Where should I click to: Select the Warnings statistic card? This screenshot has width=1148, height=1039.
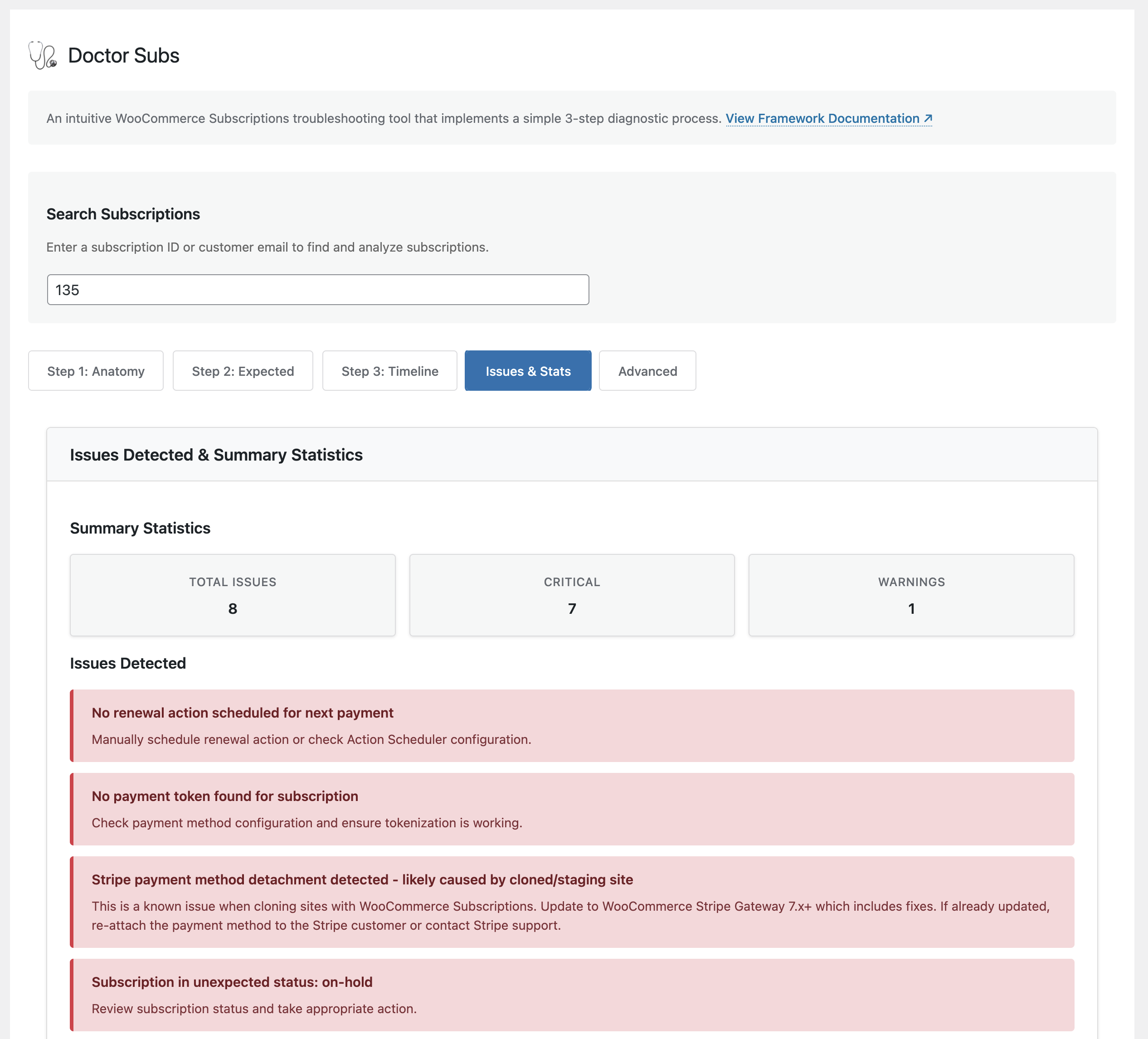pyautogui.click(x=910, y=594)
